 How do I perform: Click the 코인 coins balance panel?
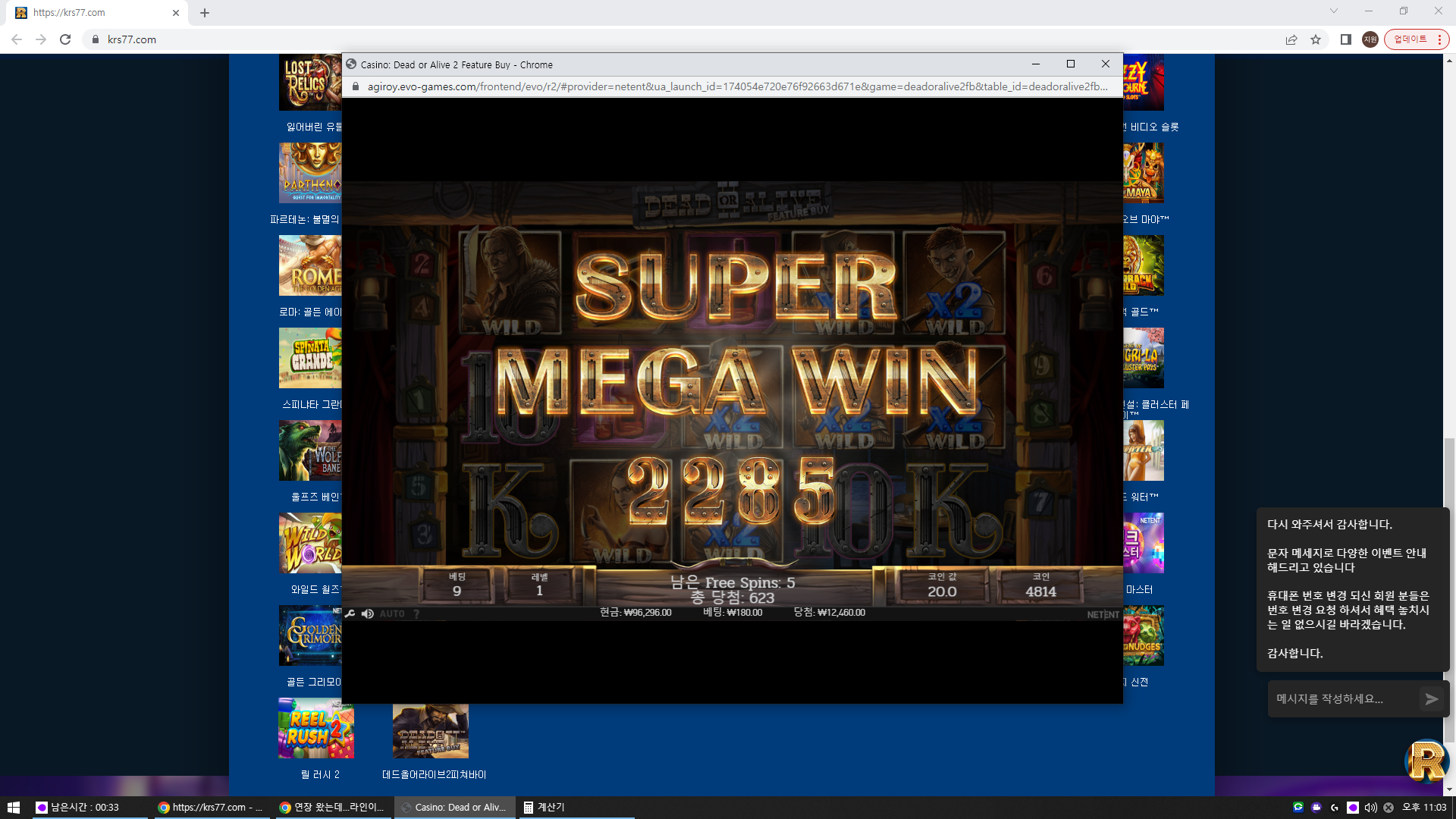point(1040,585)
